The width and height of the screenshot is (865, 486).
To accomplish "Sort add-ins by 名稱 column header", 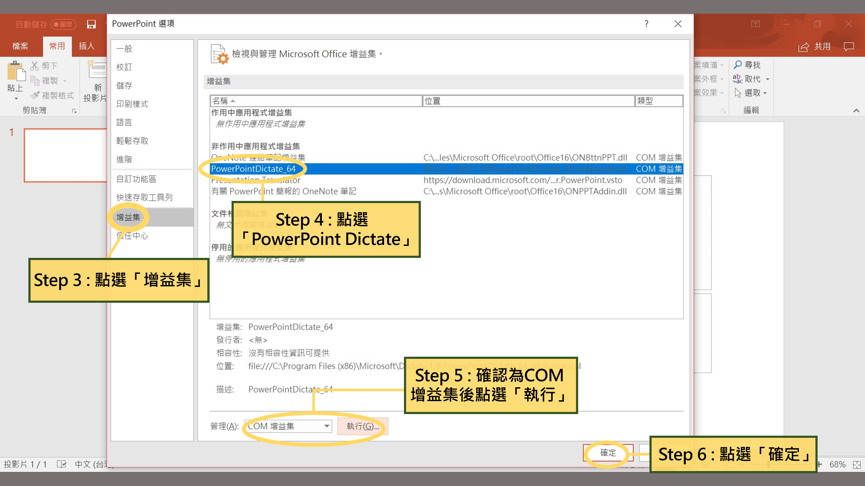I will coord(316,101).
